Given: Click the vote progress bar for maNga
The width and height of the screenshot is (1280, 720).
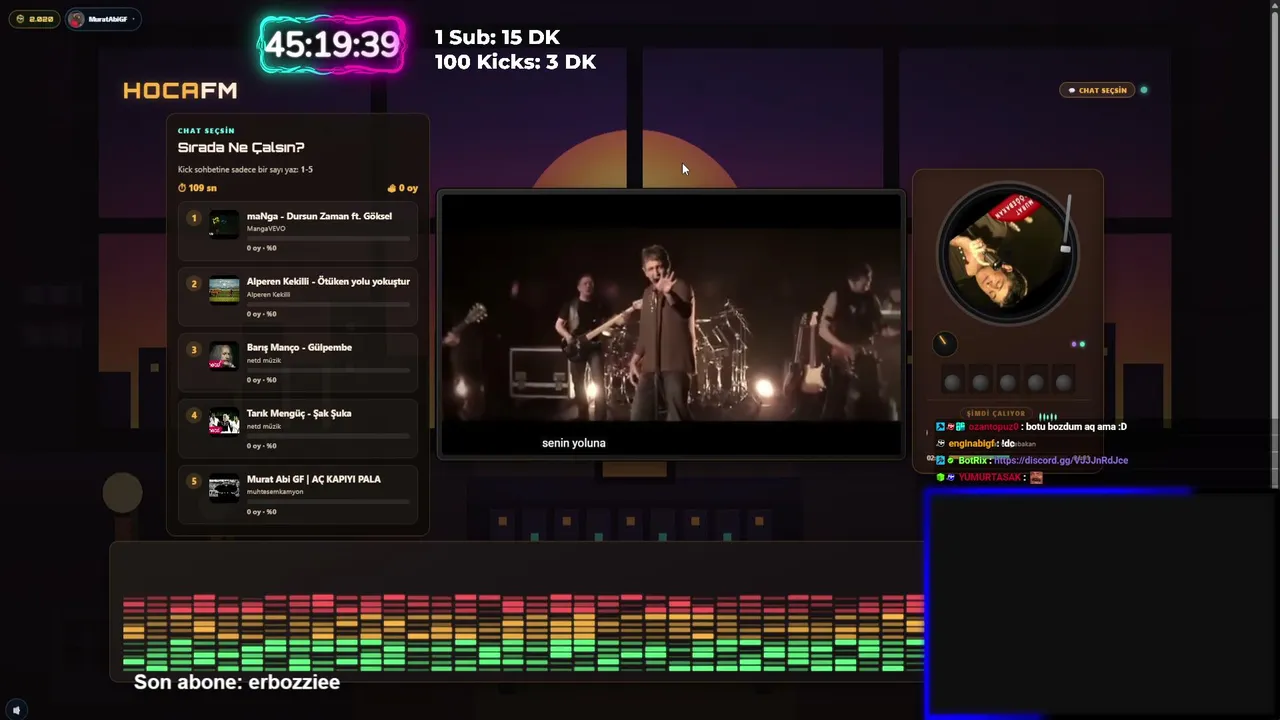Looking at the screenshot, I should (x=328, y=238).
